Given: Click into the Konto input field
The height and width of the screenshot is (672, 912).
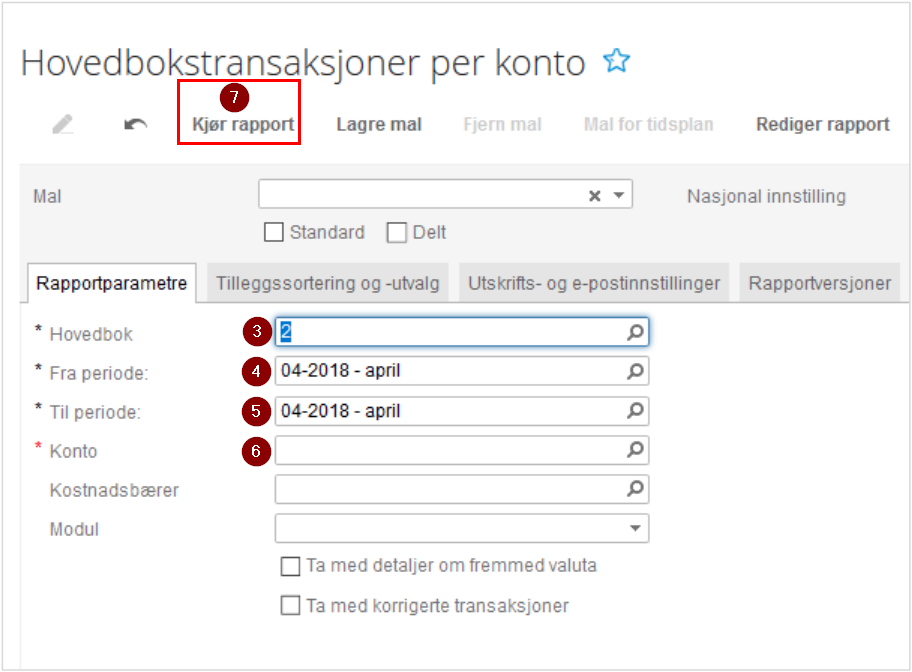Looking at the screenshot, I should (x=451, y=450).
